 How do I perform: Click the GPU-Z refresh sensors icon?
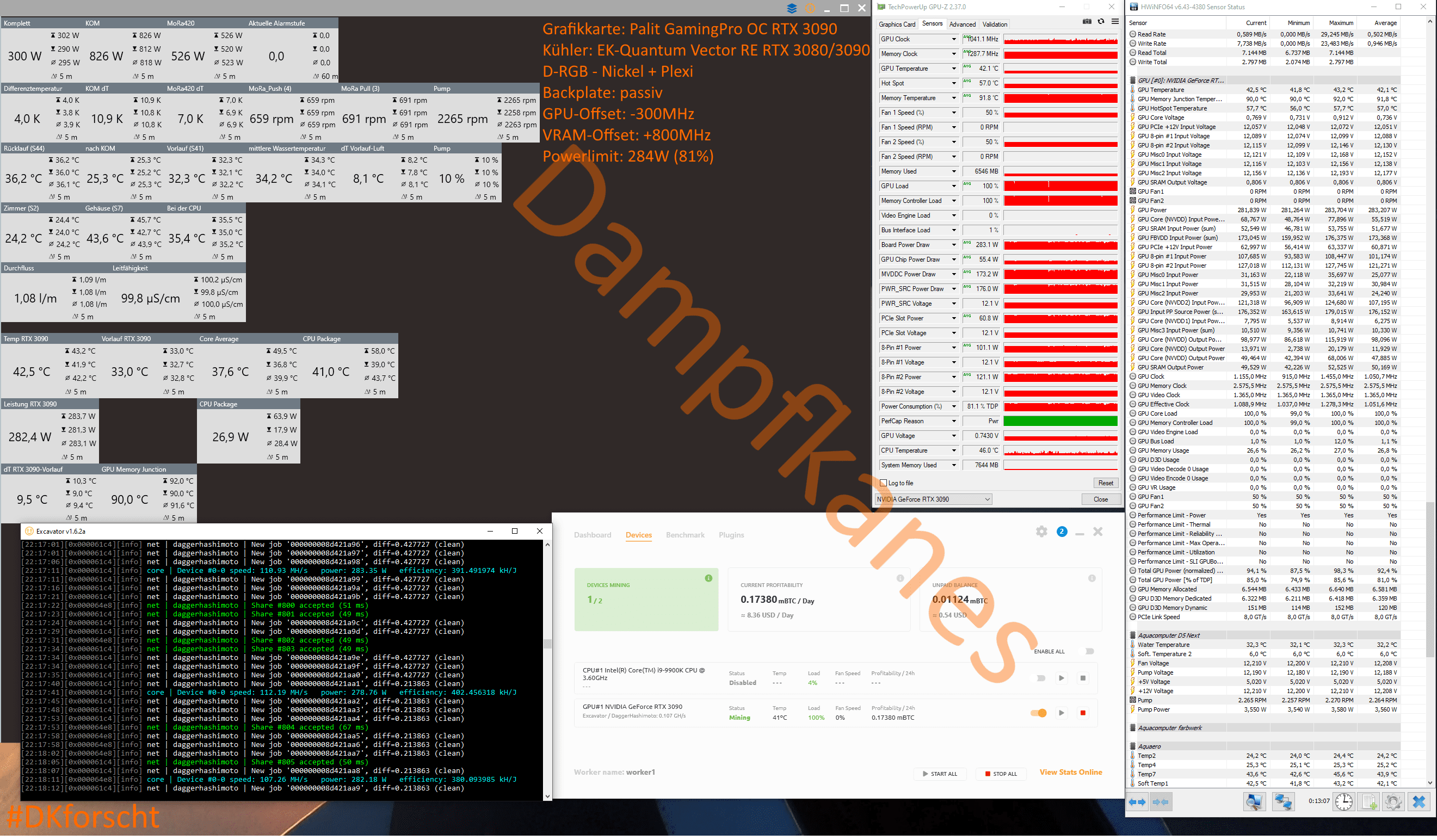coord(1101,22)
